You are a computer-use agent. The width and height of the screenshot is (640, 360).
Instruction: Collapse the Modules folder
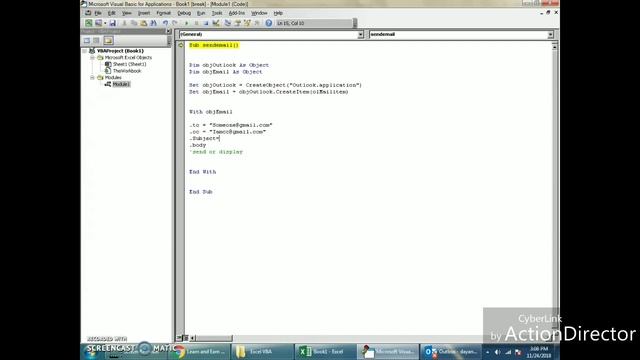pyautogui.click(x=93, y=78)
